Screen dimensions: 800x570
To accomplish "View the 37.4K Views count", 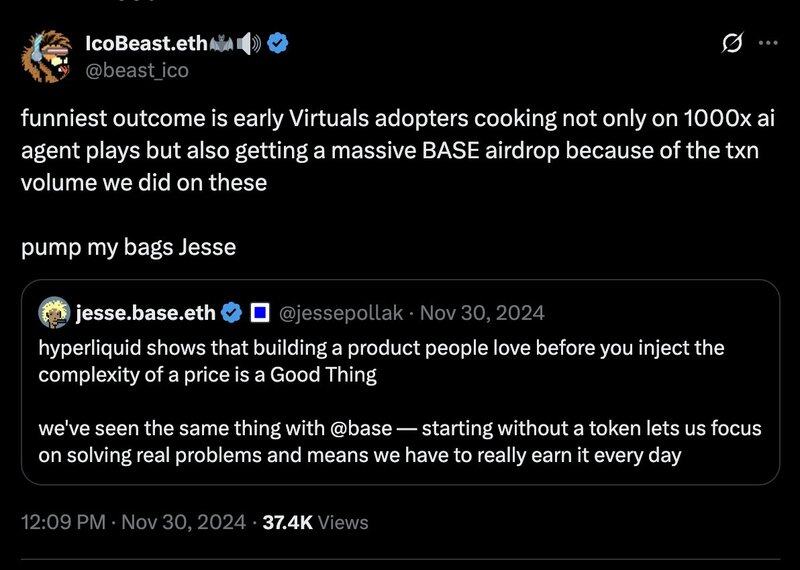I will coord(315,522).
